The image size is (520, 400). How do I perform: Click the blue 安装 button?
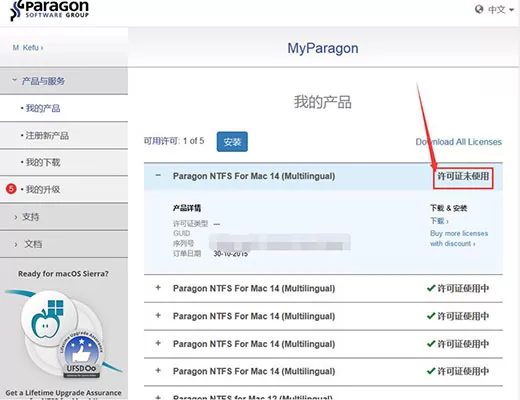[x=232, y=142]
